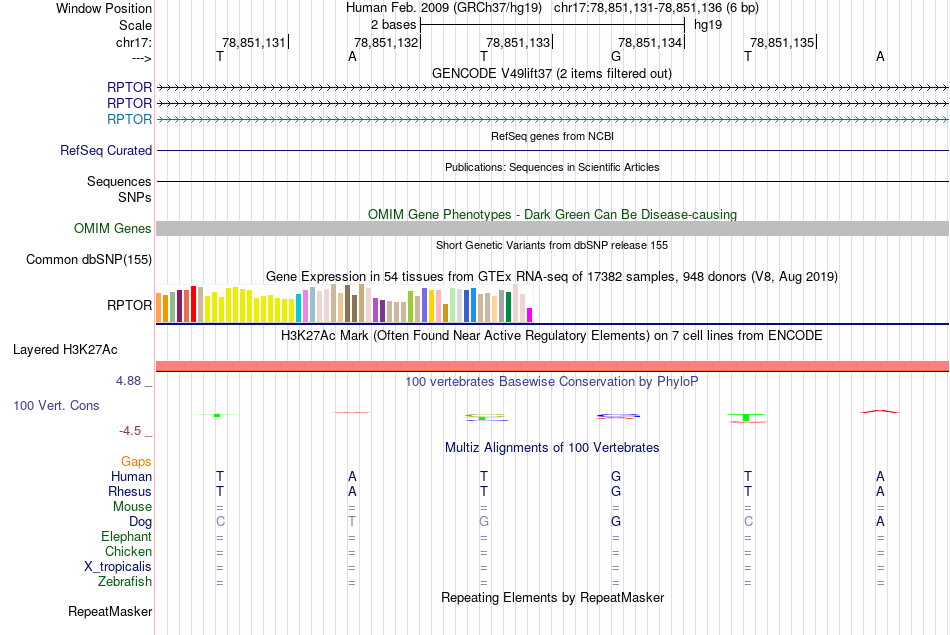
Task: Click the RepeatMasker track label
Action: [110, 611]
